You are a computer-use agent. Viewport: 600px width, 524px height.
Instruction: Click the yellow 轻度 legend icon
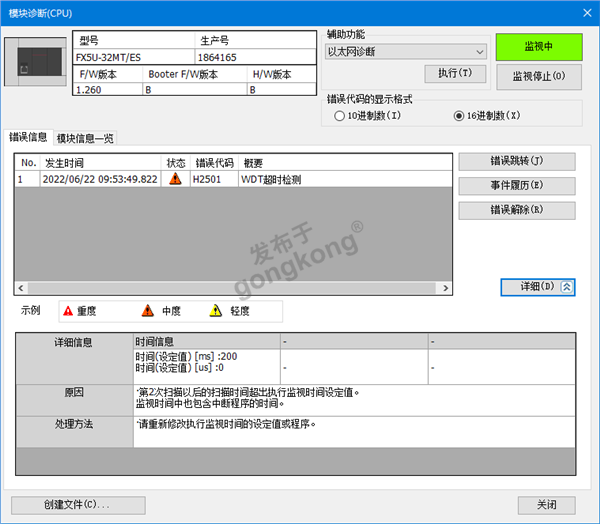point(216,310)
